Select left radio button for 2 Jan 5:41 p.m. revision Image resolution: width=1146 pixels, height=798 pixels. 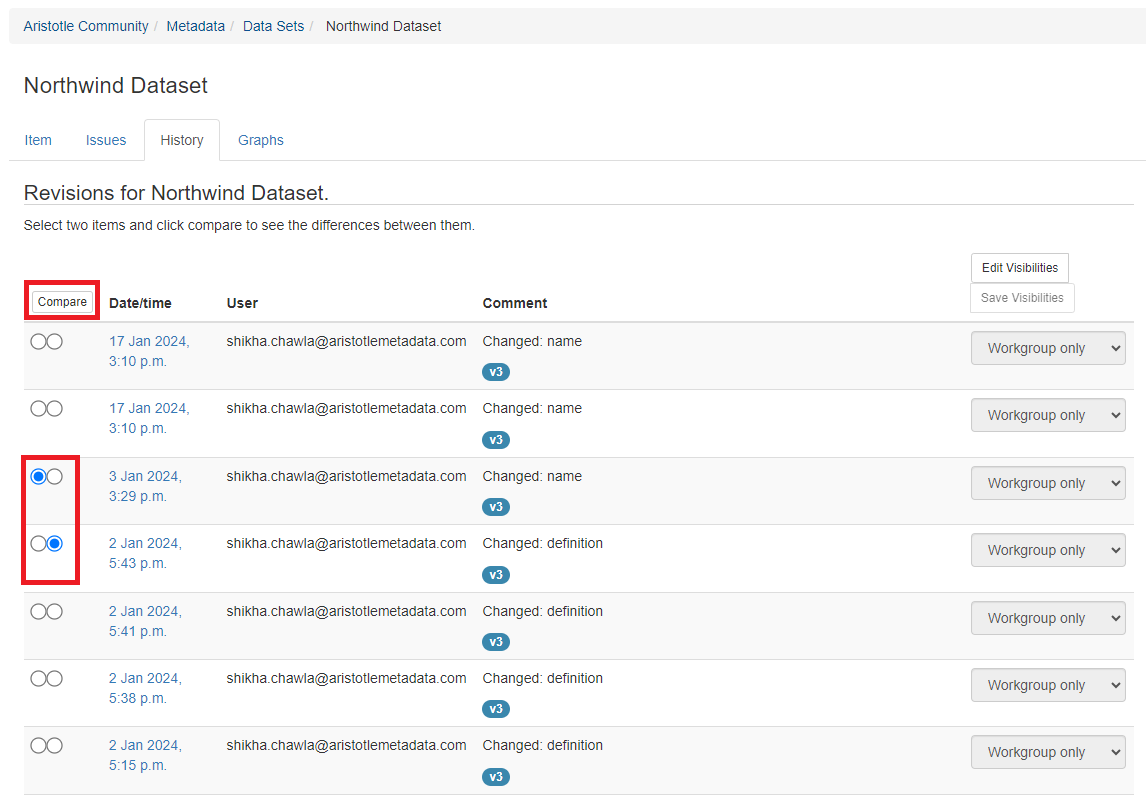[38, 611]
